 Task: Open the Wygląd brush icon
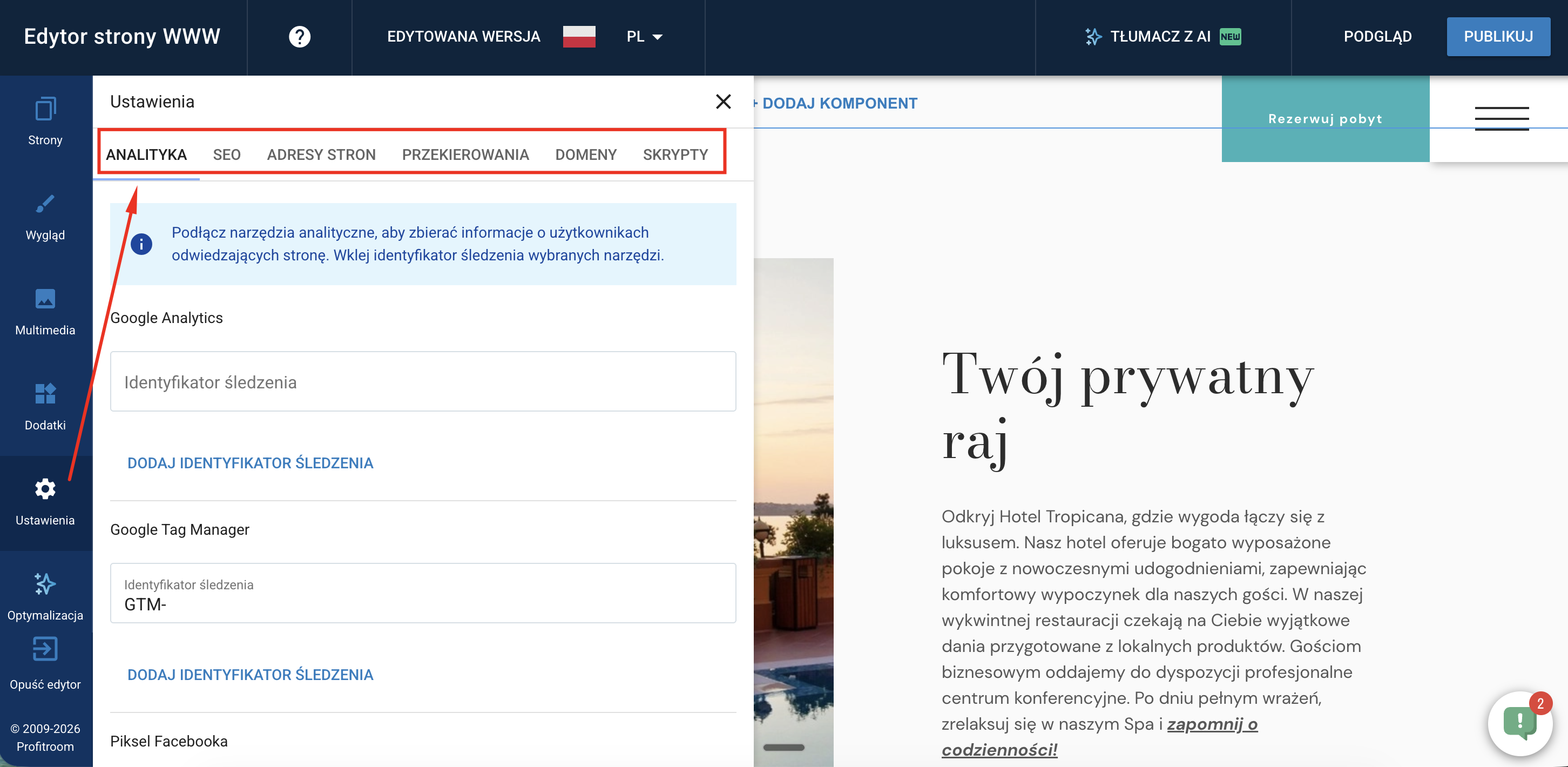pyautogui.click(x=45, y=205)
